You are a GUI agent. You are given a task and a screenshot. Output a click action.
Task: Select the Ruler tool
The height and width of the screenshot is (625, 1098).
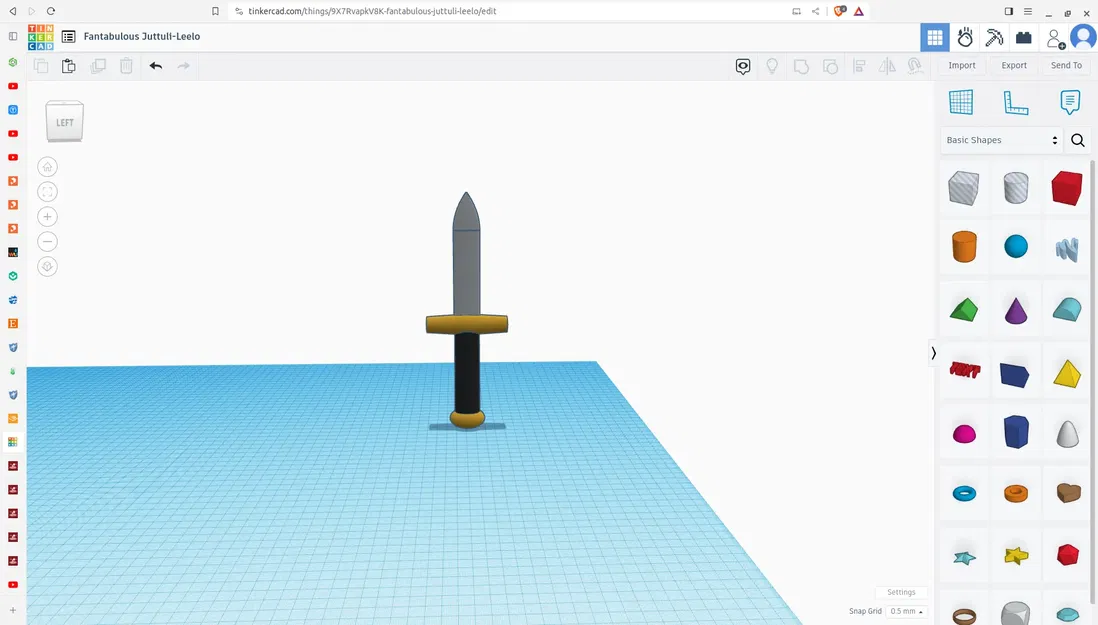(1016, 101)
